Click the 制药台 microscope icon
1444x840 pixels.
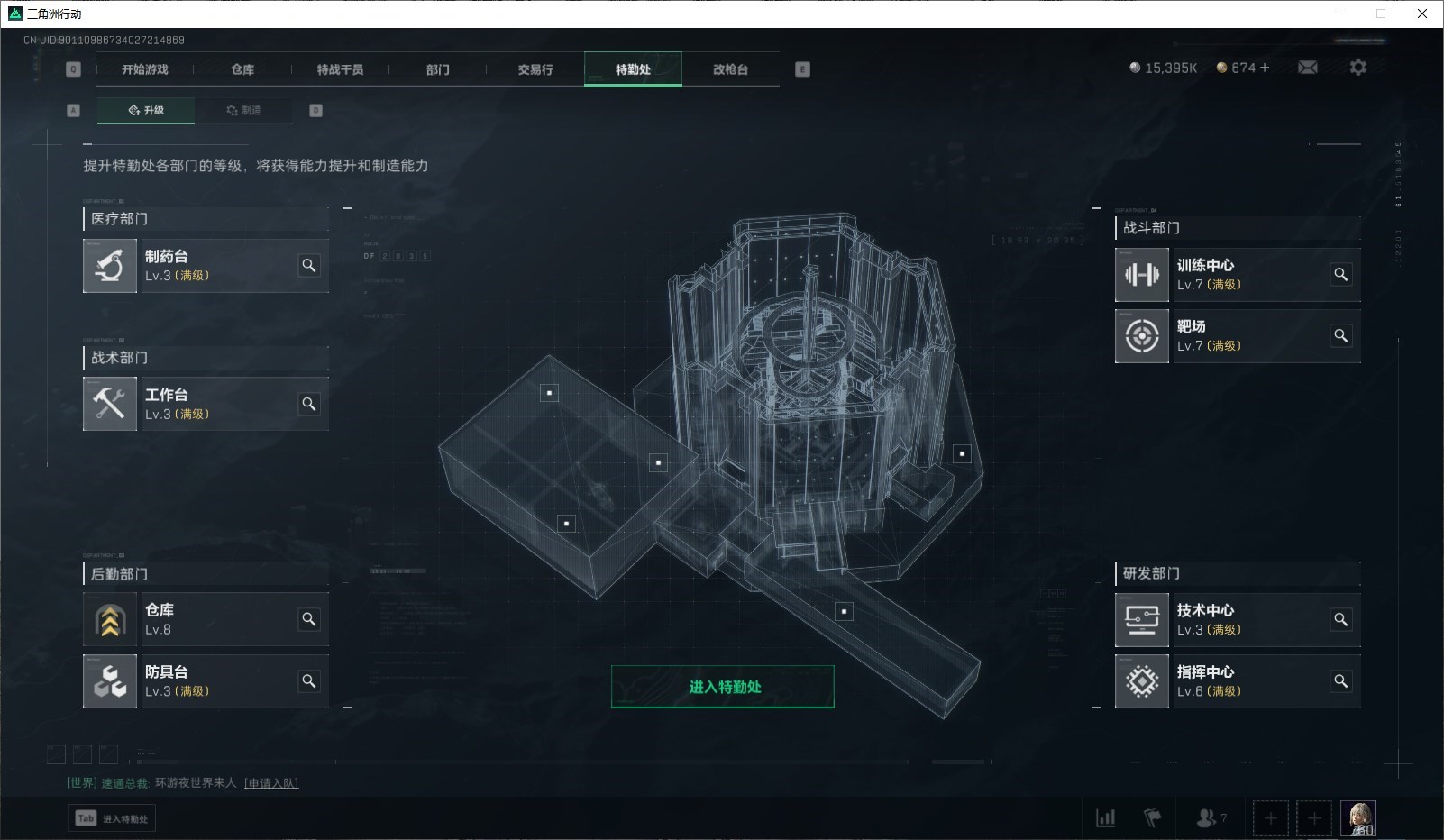coord(110,266)
